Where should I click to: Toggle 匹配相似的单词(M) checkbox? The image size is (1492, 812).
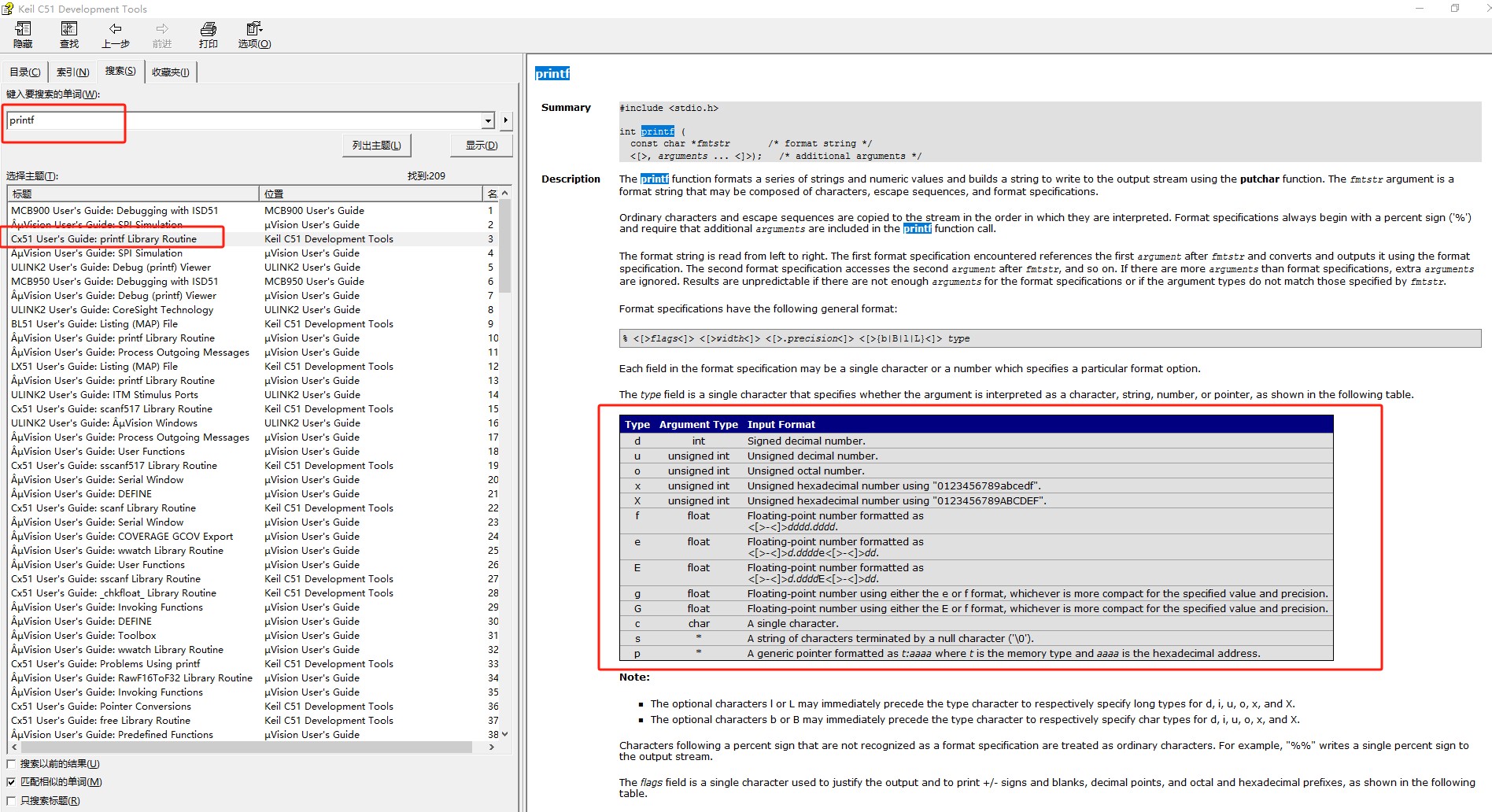coord(11,782)
